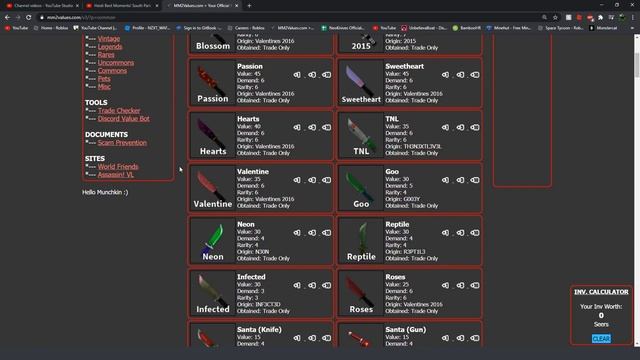
Task: Click the Passion knife thumbnail
Action: (x=213, y=83)
